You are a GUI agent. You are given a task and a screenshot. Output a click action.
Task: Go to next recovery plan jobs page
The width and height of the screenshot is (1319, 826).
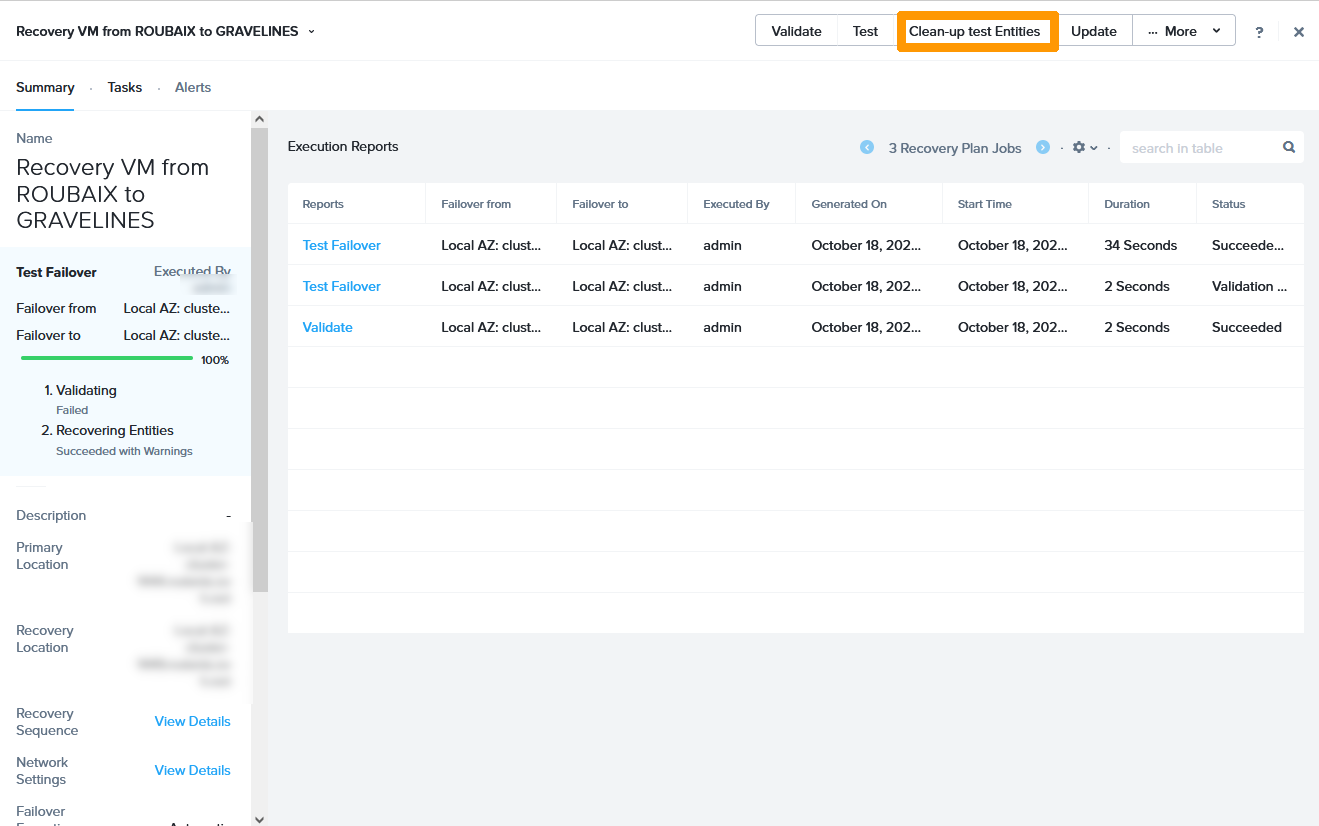pyautogui.click(x=1043, y=148)
